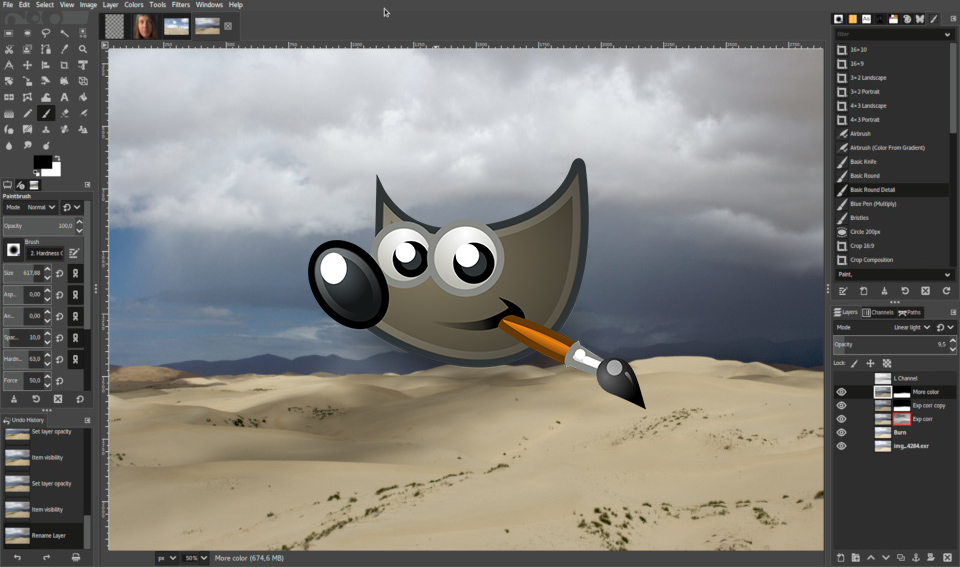
Task: Select the Pencil tool
Action: 28,113
